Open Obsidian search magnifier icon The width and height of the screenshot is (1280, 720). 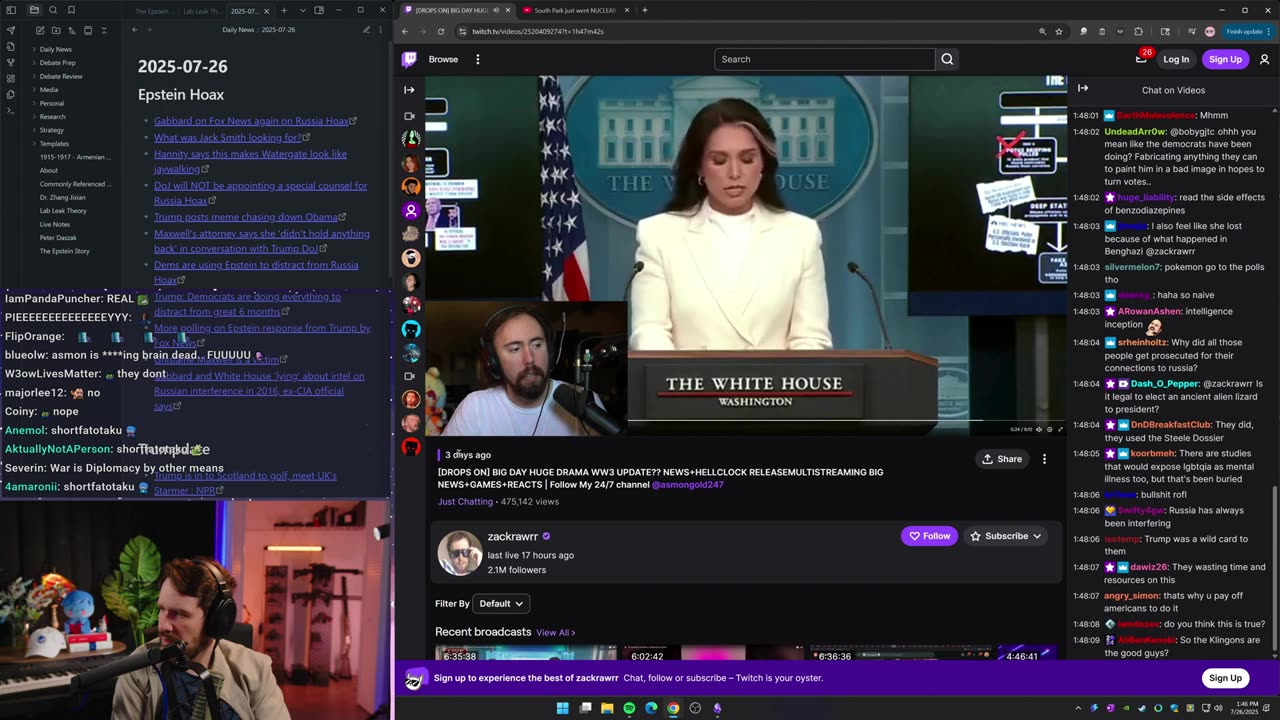point(53,10)
